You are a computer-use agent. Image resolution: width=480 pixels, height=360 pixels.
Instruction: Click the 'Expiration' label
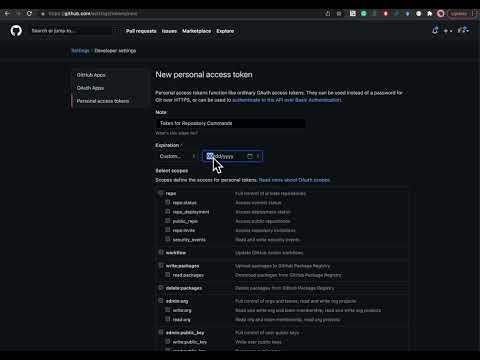click(x=167, y=145)
